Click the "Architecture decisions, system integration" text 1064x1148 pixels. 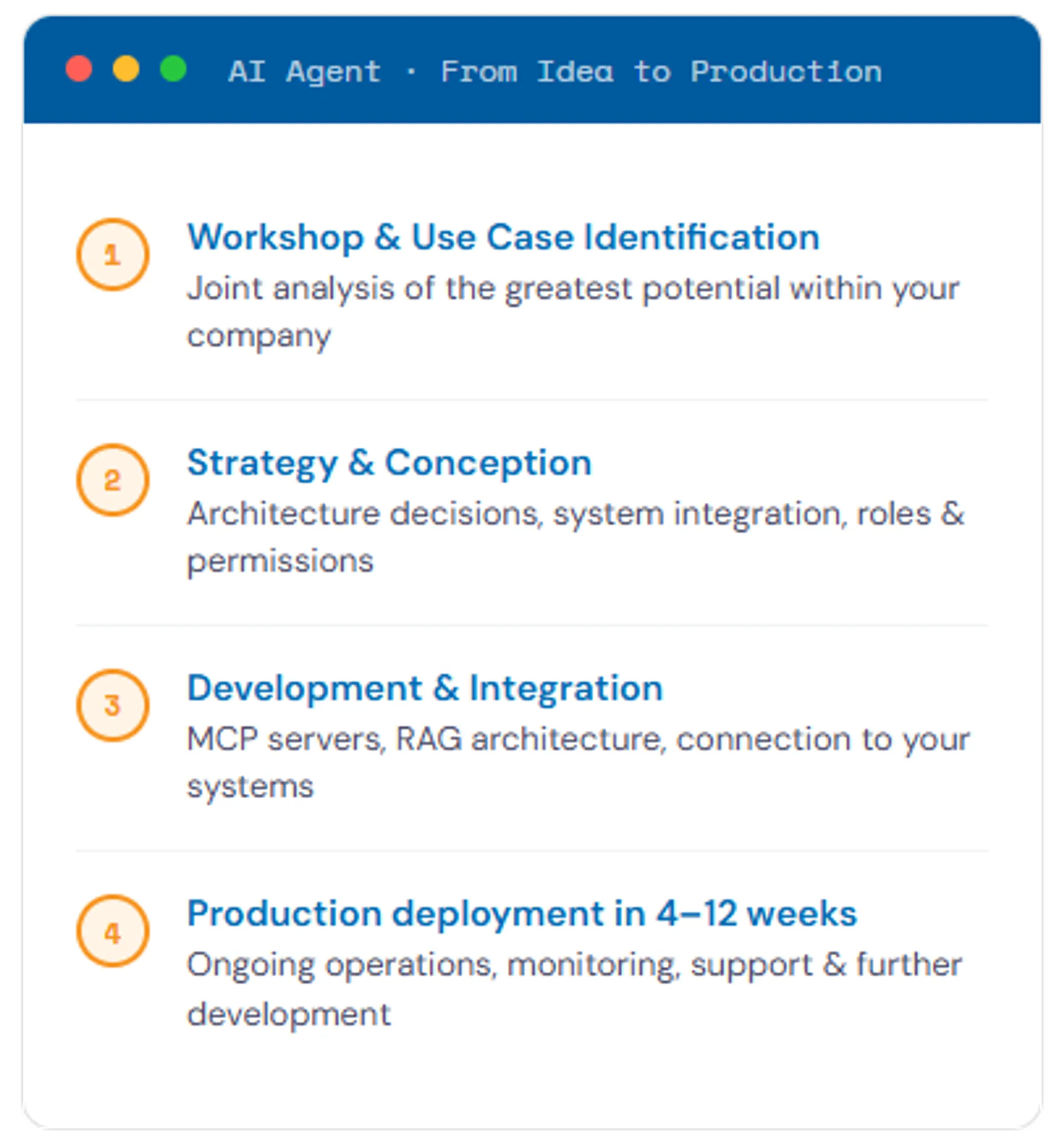[575, 514]
